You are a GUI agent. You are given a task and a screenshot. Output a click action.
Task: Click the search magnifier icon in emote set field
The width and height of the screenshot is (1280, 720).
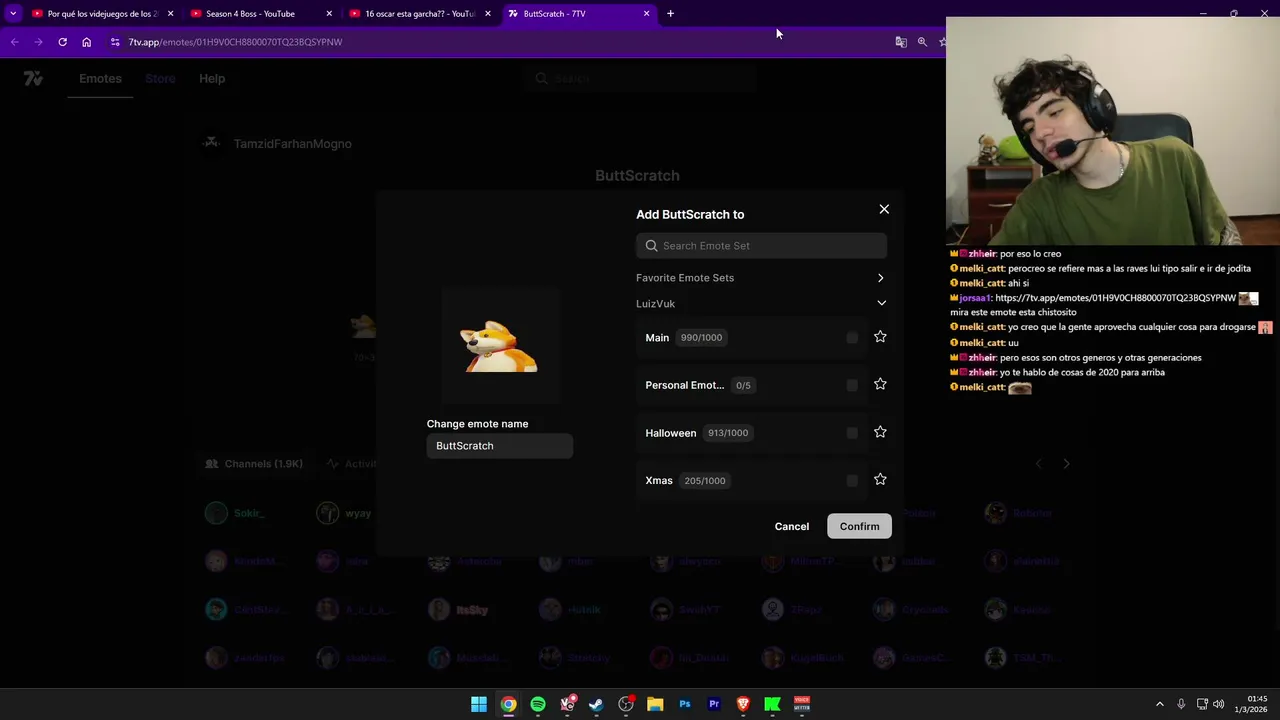click(x=651, y=245)
